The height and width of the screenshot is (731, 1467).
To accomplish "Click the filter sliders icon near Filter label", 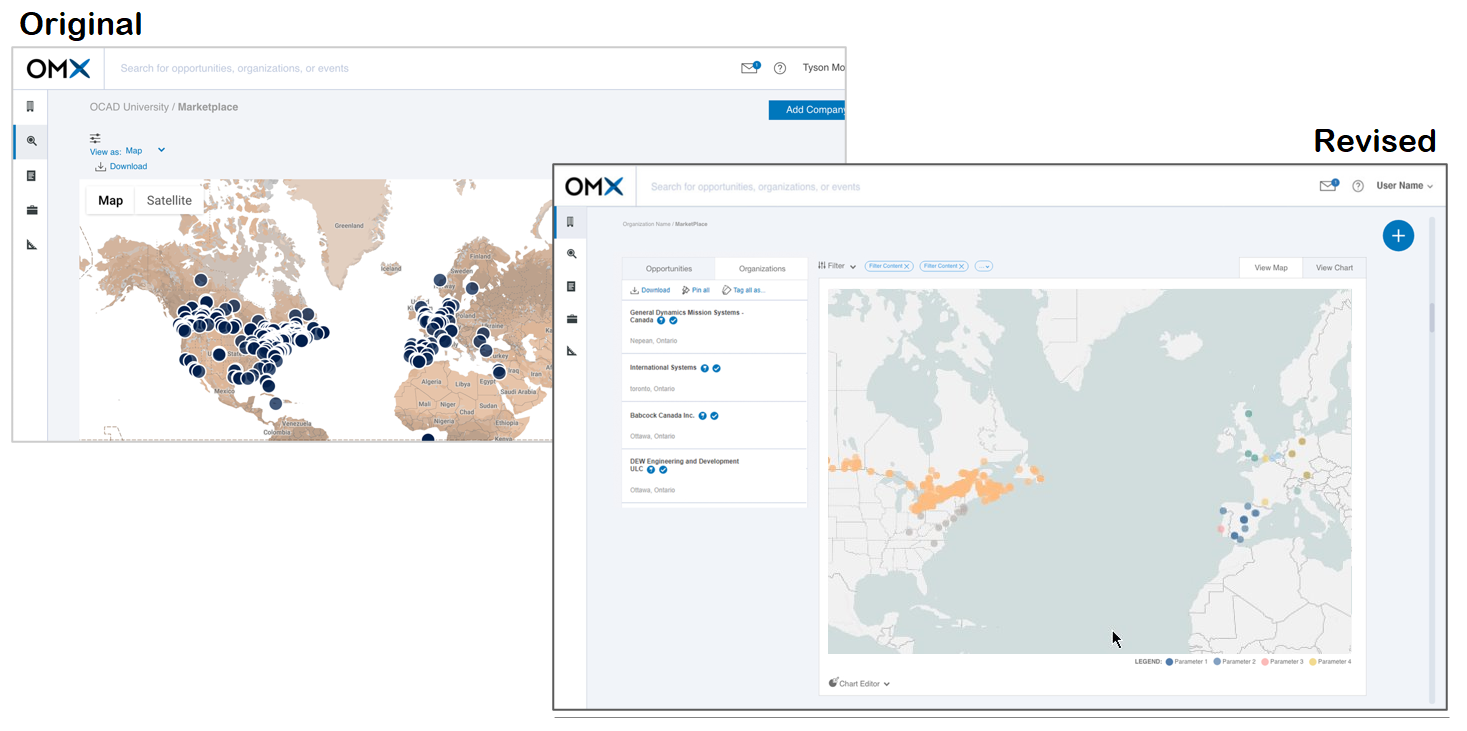I will pos(823,266).
